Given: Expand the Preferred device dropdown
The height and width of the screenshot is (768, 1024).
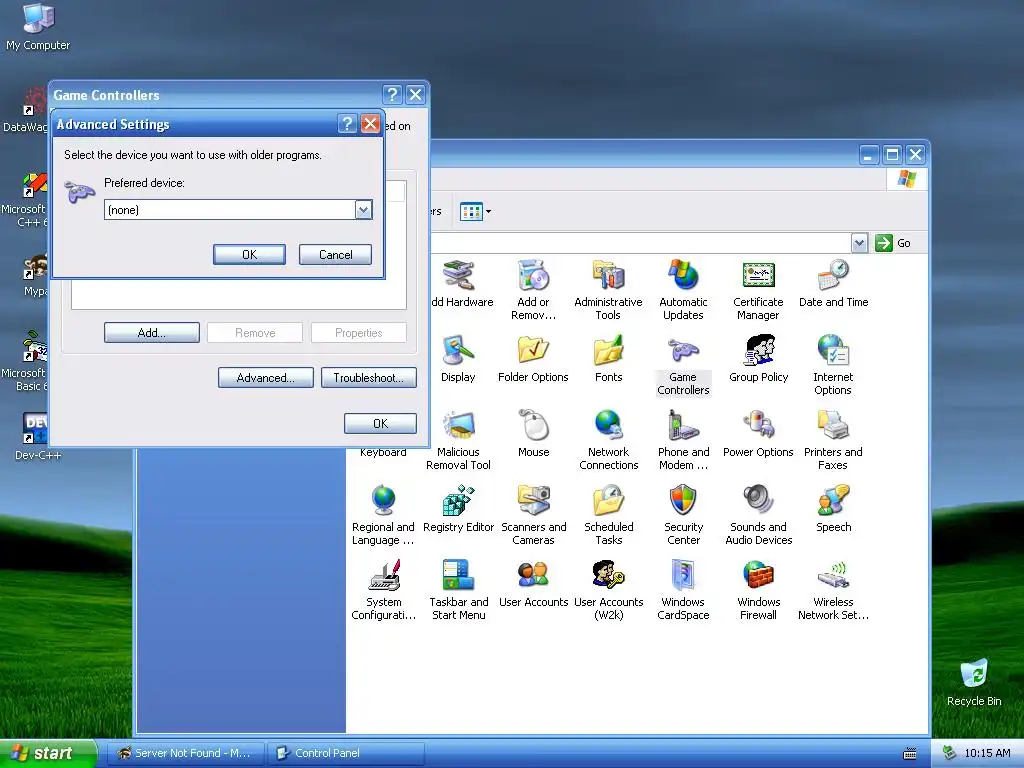Looking at the screenshot, I should [x=363, y=210].
